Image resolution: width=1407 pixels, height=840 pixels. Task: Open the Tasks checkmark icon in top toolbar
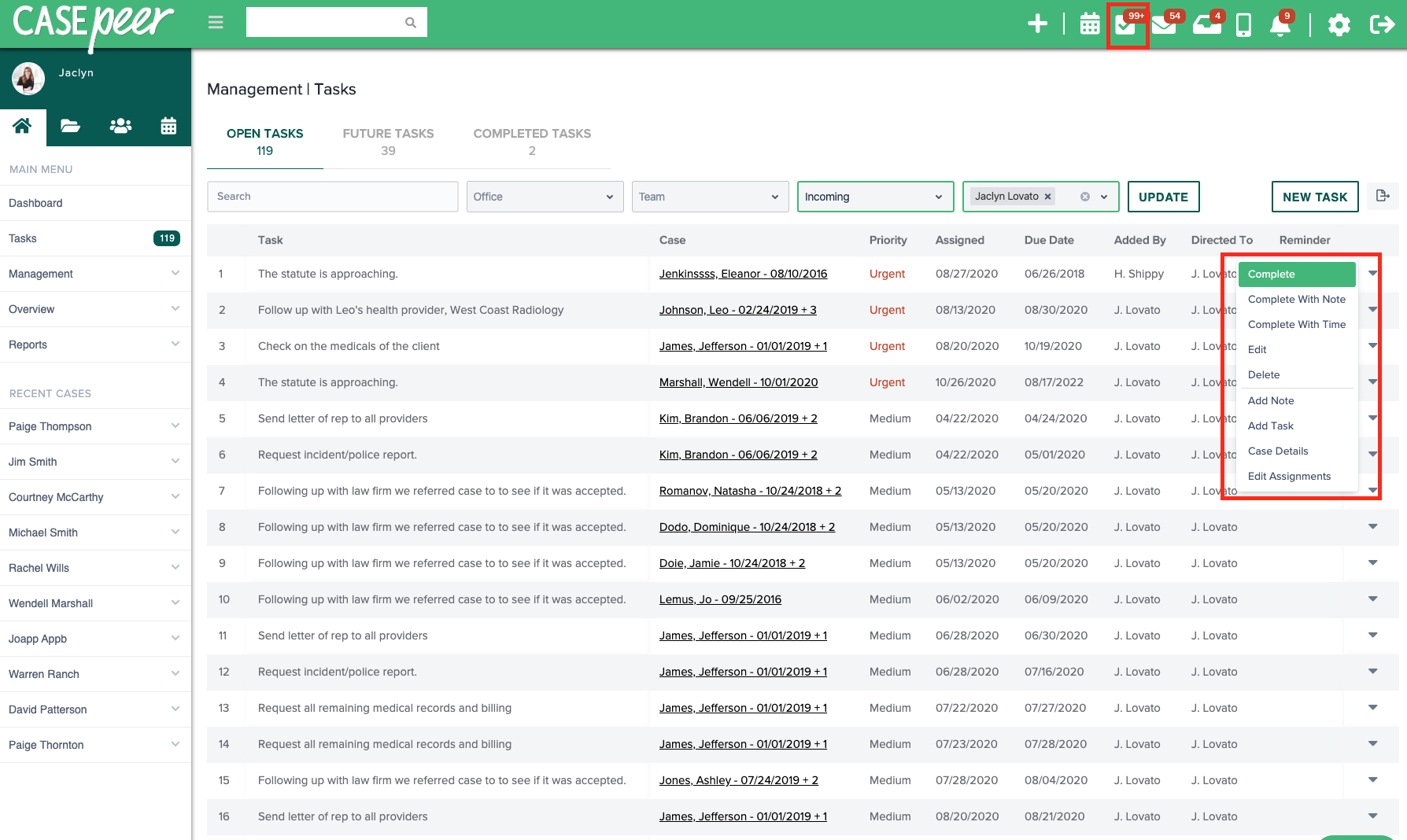coord(1127,25)
